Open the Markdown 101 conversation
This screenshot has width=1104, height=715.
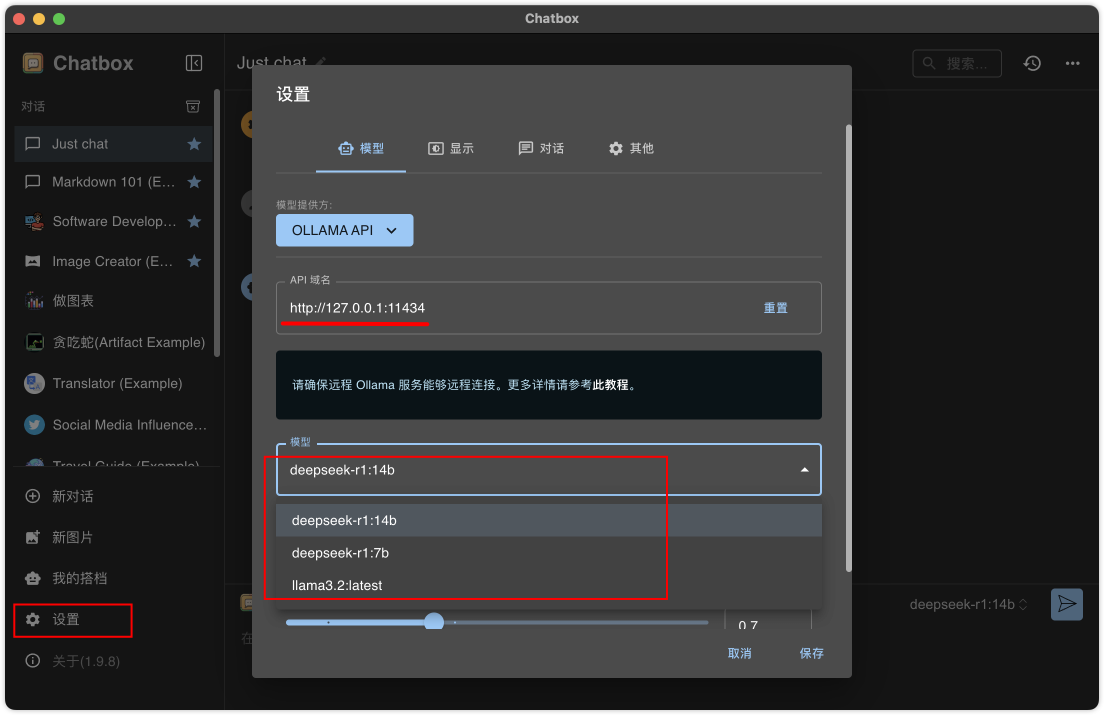tap(113, 182)
